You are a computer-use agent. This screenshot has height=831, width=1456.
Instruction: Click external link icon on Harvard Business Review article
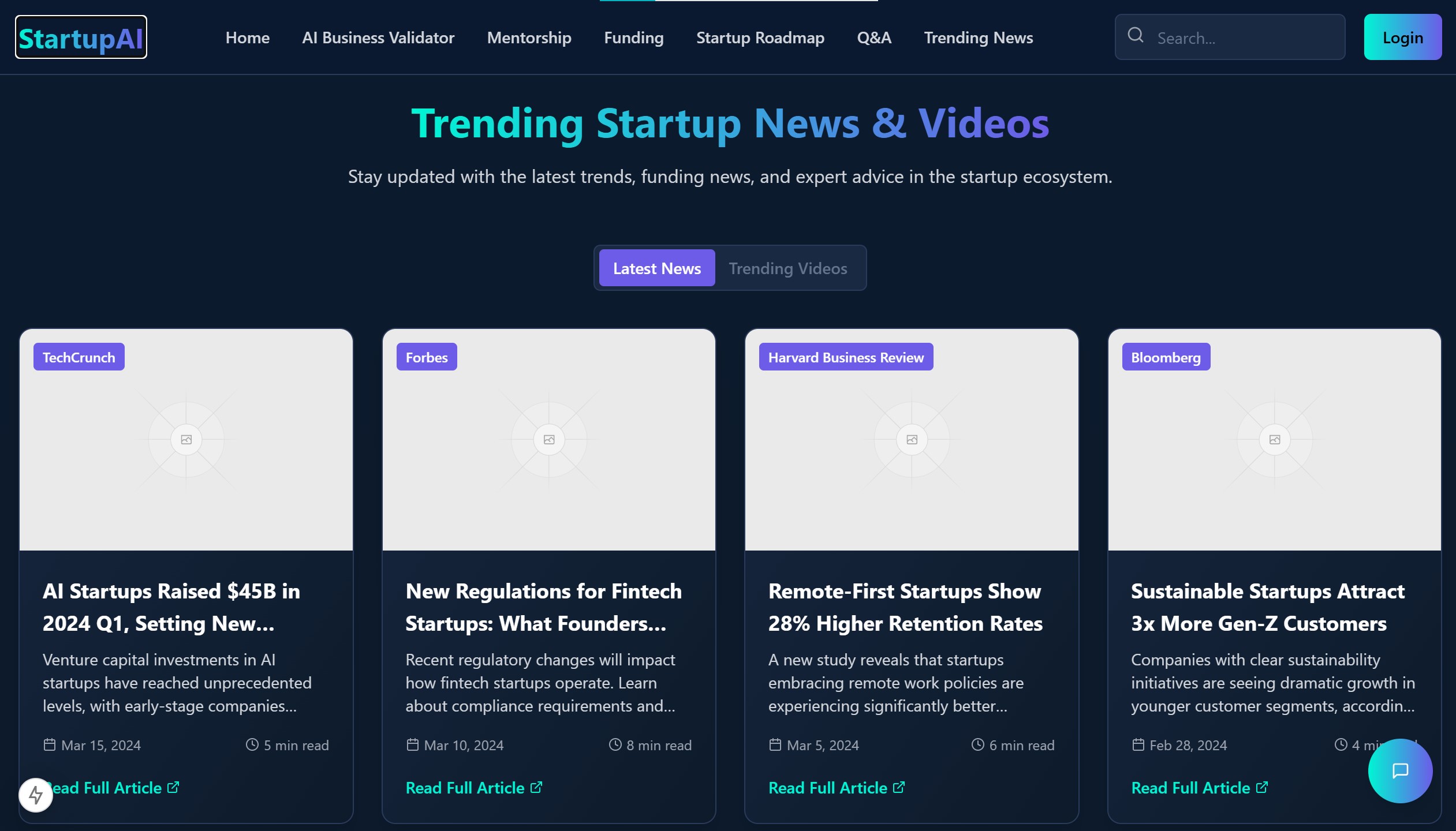point(899,787)
